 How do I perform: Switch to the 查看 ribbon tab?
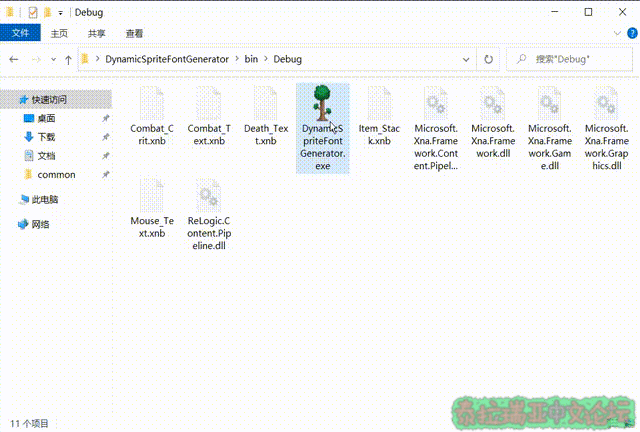[x=134, y=33]
